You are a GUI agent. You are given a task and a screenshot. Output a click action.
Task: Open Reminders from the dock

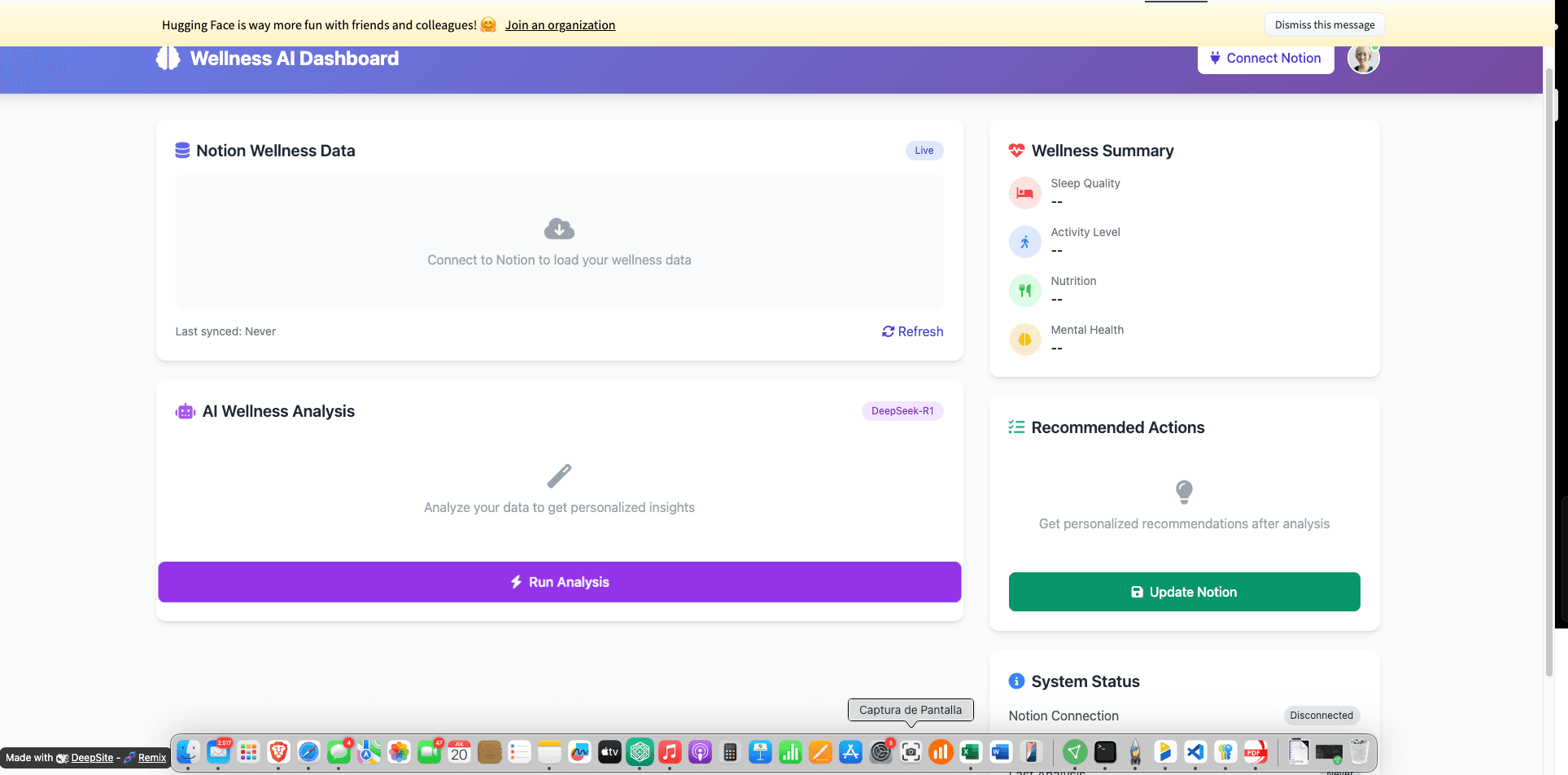(x=519, y=752)
